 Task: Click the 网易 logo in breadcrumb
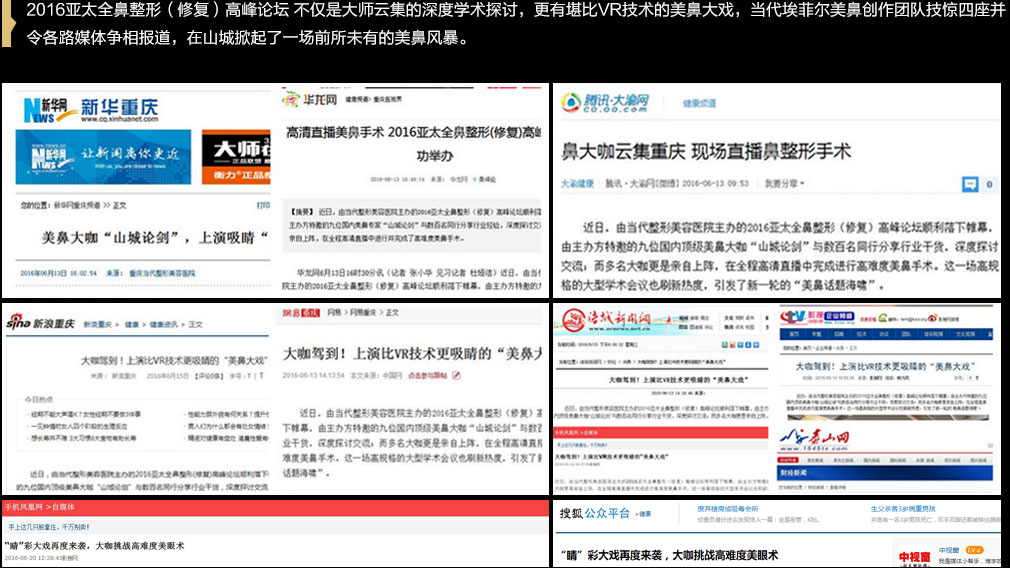click(301, 312)
